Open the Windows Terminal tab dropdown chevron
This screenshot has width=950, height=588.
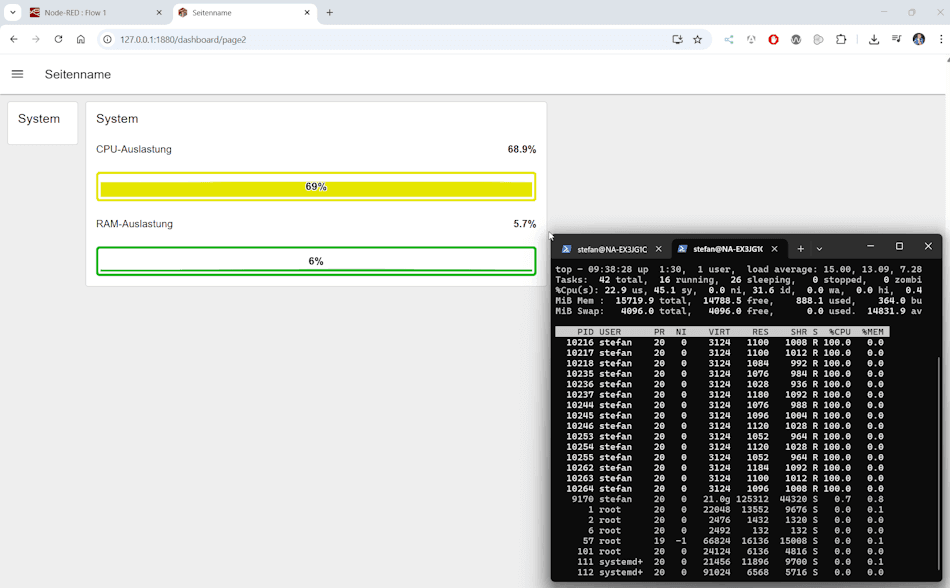click(819, 248)
